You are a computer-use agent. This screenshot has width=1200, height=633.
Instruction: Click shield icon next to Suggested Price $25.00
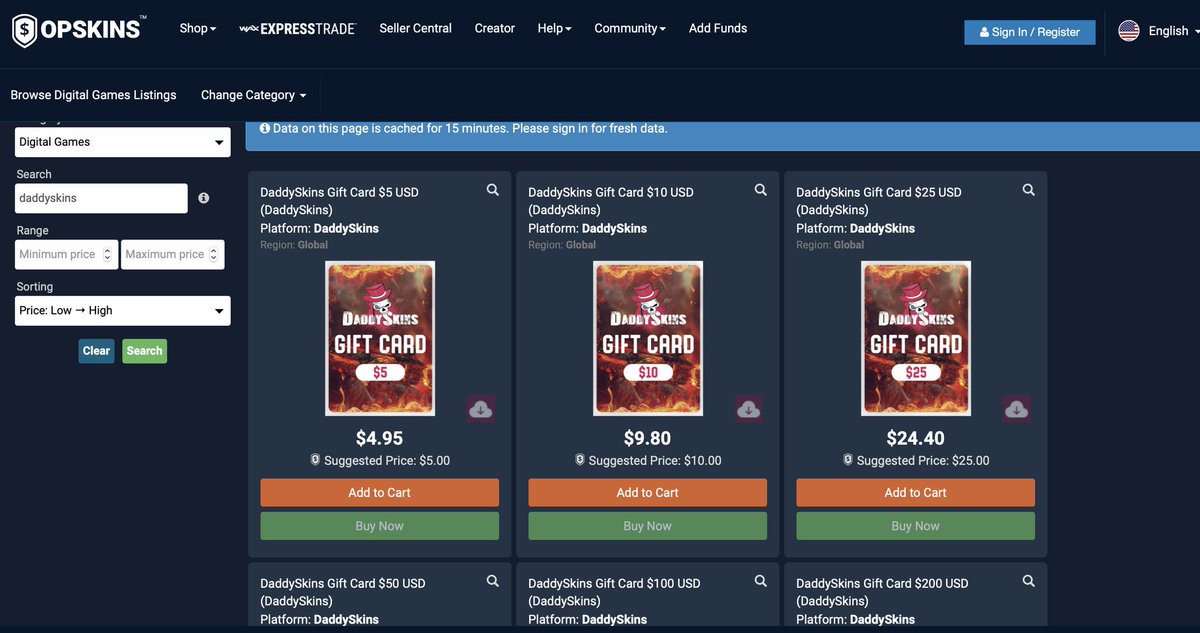(x=848, y=460)
